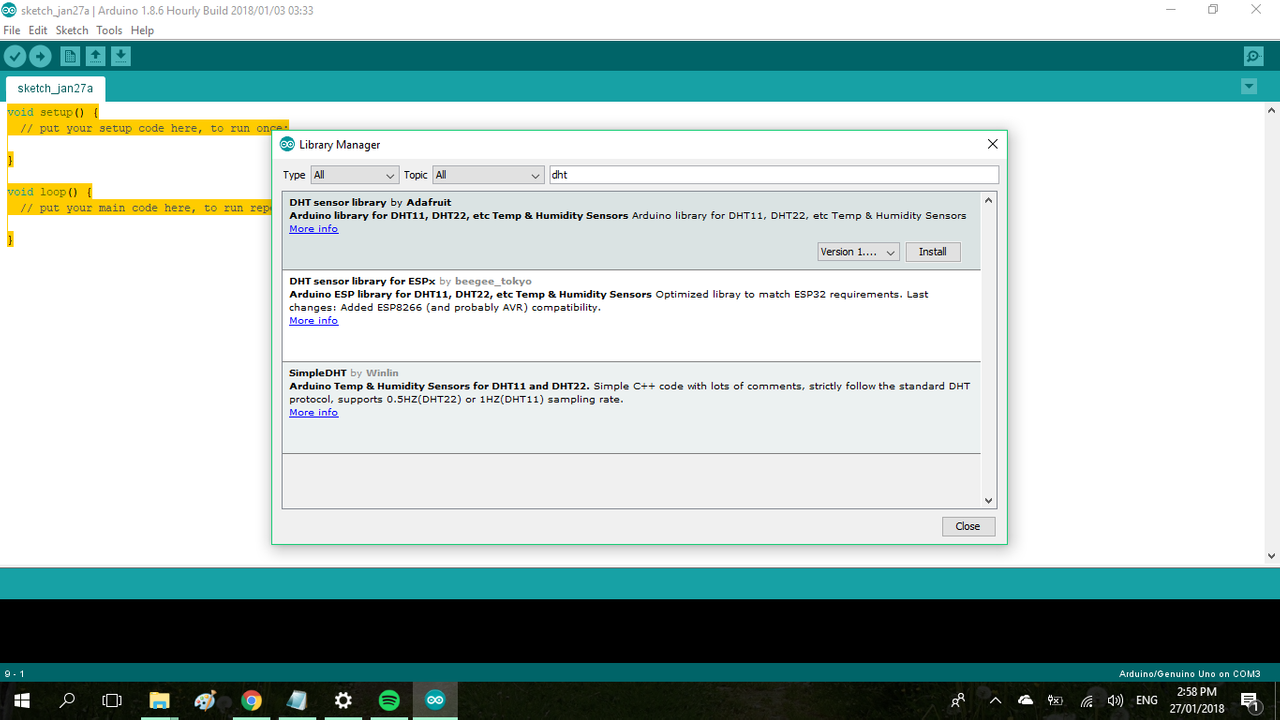Open the Sketch menu
1280x720 pixels.
click(72, 31)
